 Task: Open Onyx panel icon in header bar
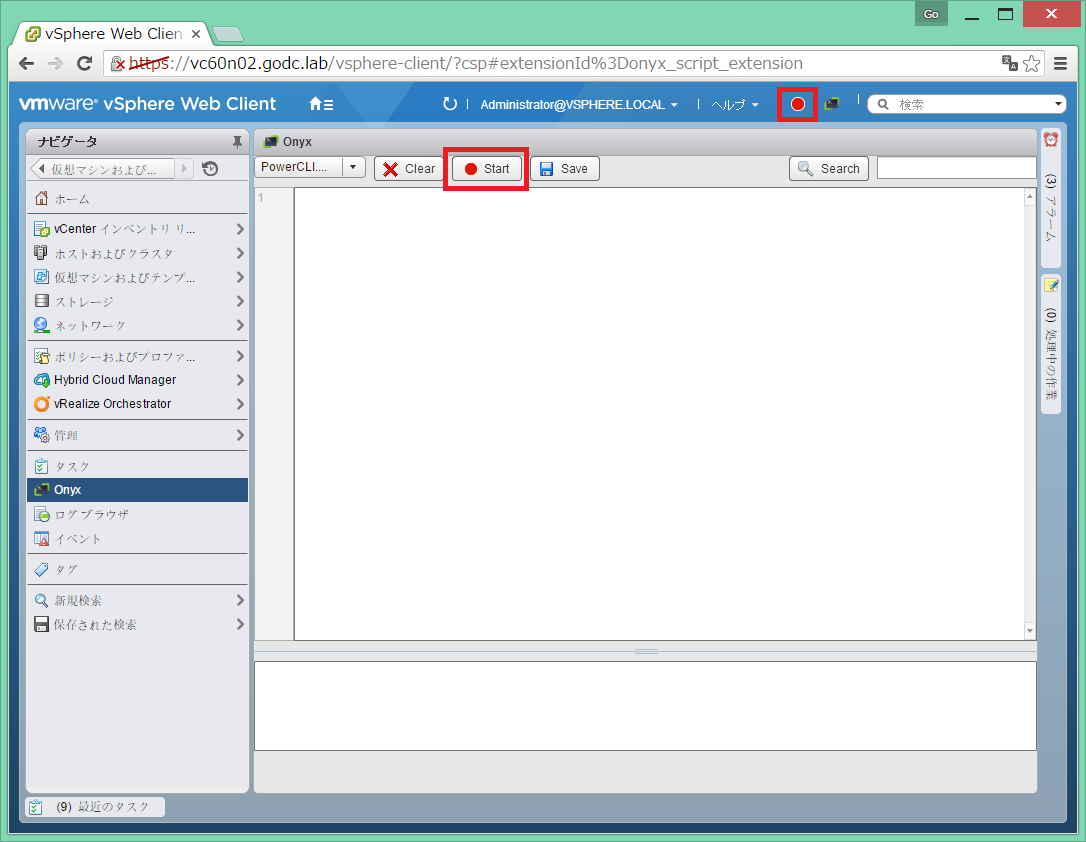[832, 104]
